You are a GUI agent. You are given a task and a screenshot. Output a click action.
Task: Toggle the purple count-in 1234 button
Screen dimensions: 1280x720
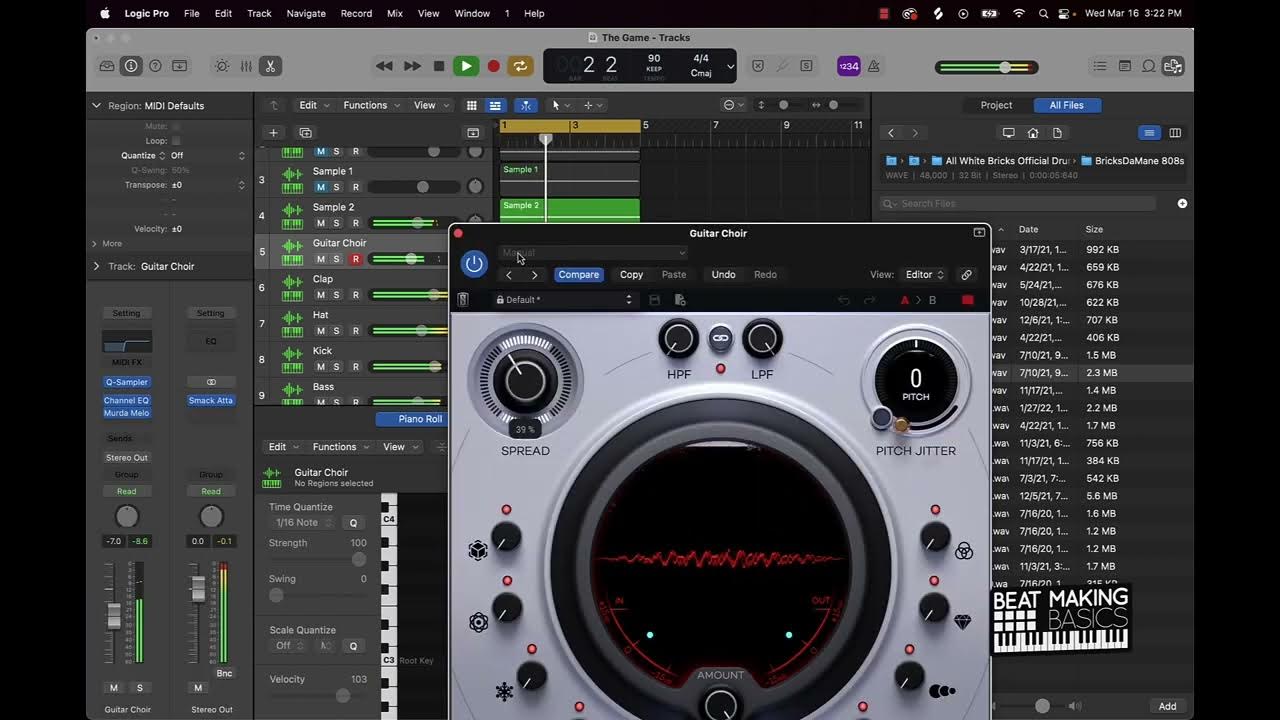coord(848,66)
